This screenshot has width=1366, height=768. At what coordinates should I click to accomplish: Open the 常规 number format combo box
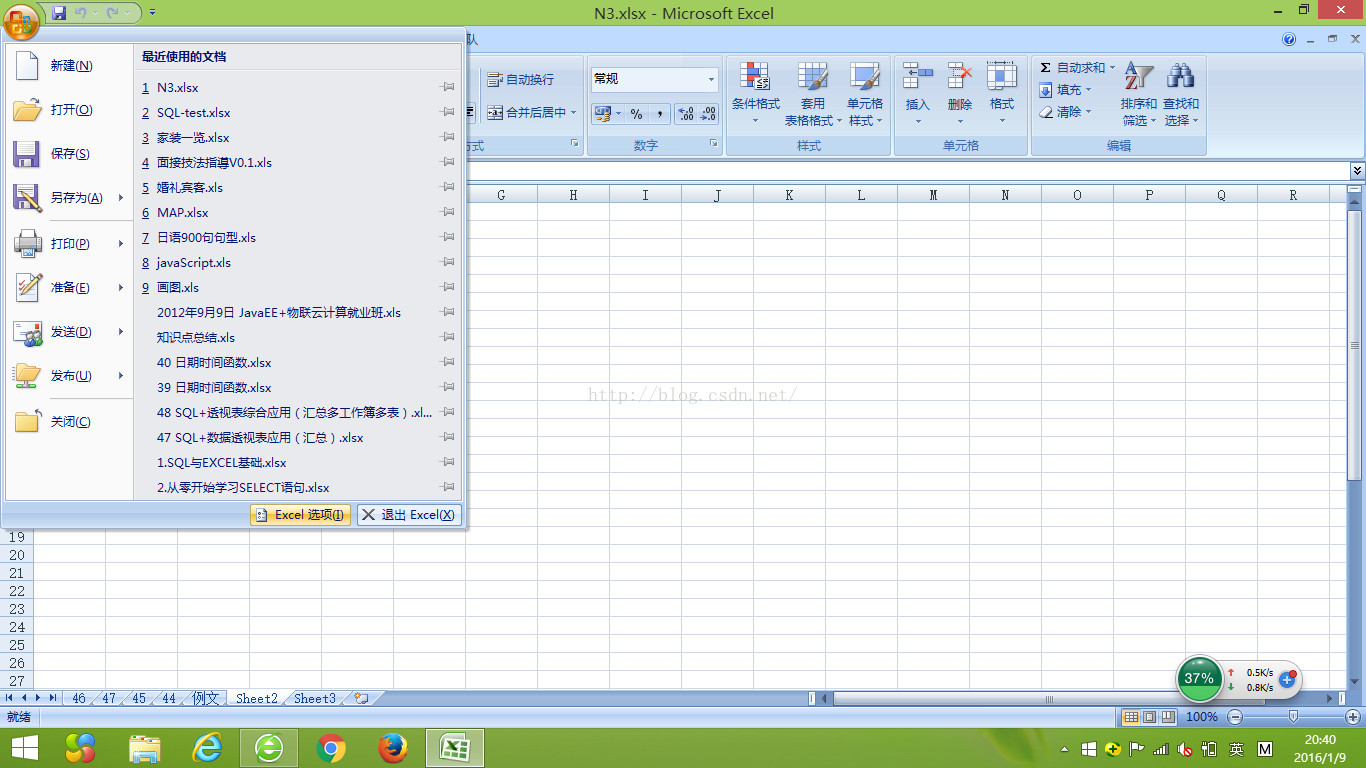(x=654, y=79)
